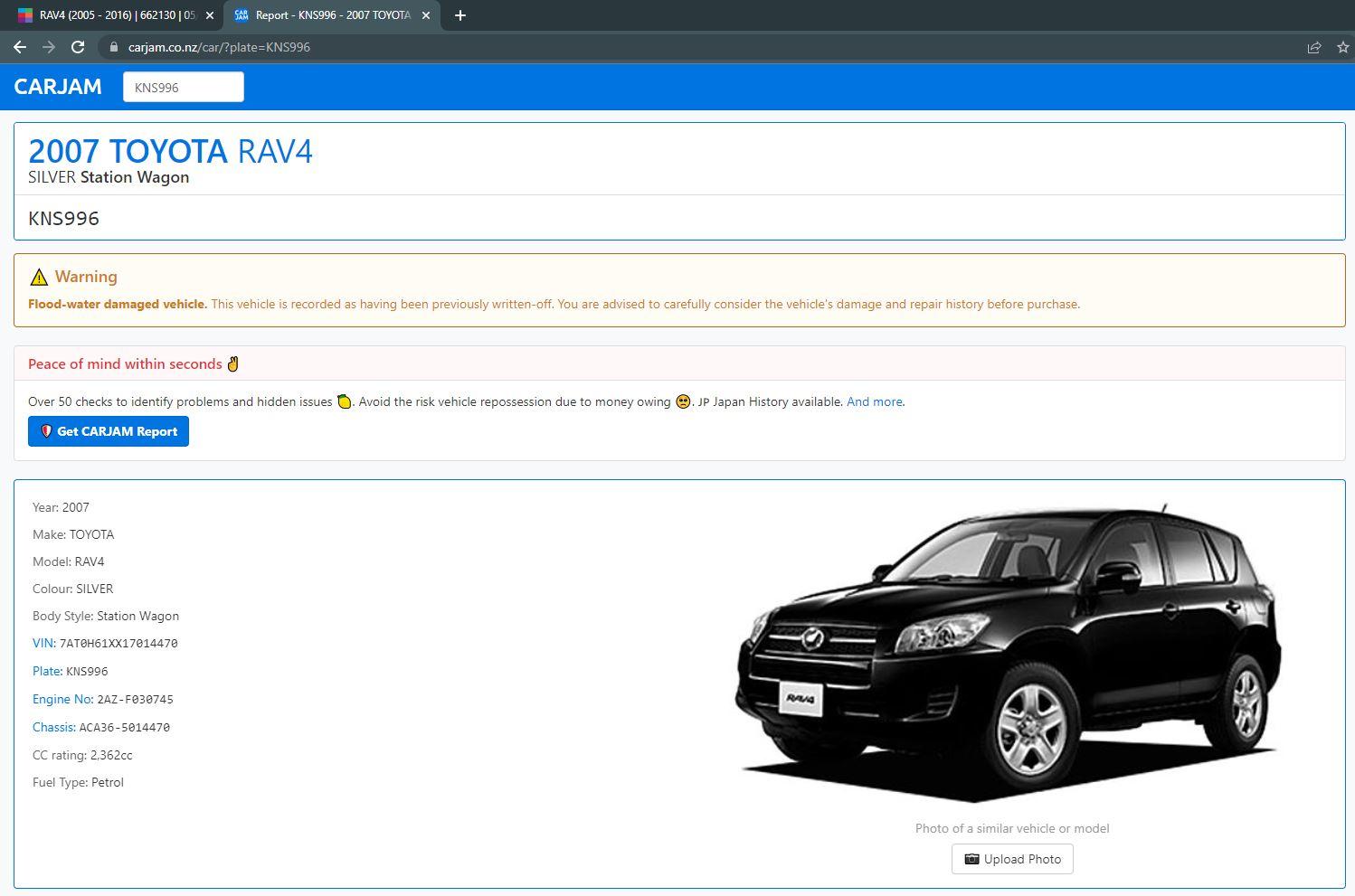This screenshot has height=896, width=1355.
Task: Share this page via address bar icon
Action: [x=1314, y=47]
